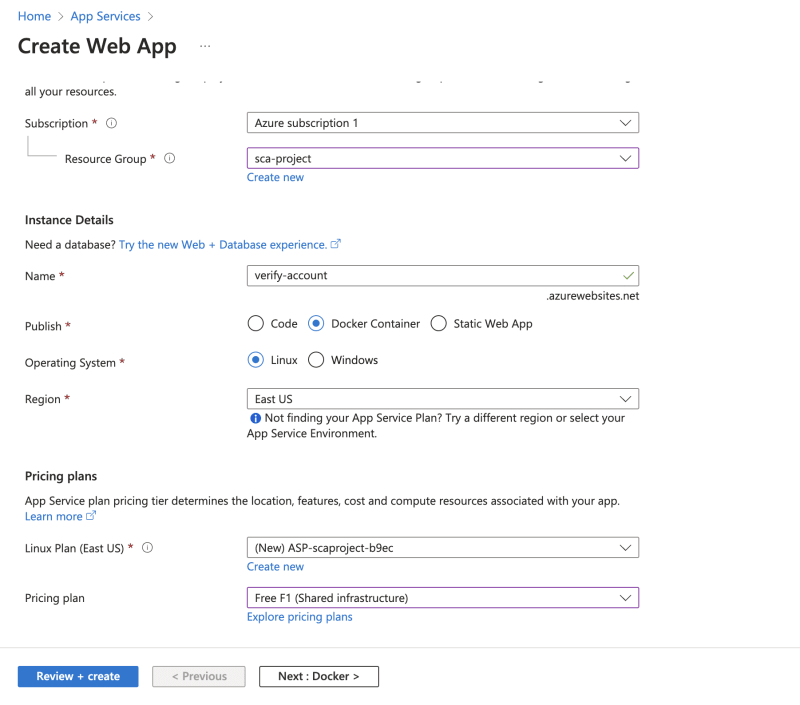Screen dimensions: 800x705
Task: Open the Region dropdown showing East US
Action: pos(443,399)
